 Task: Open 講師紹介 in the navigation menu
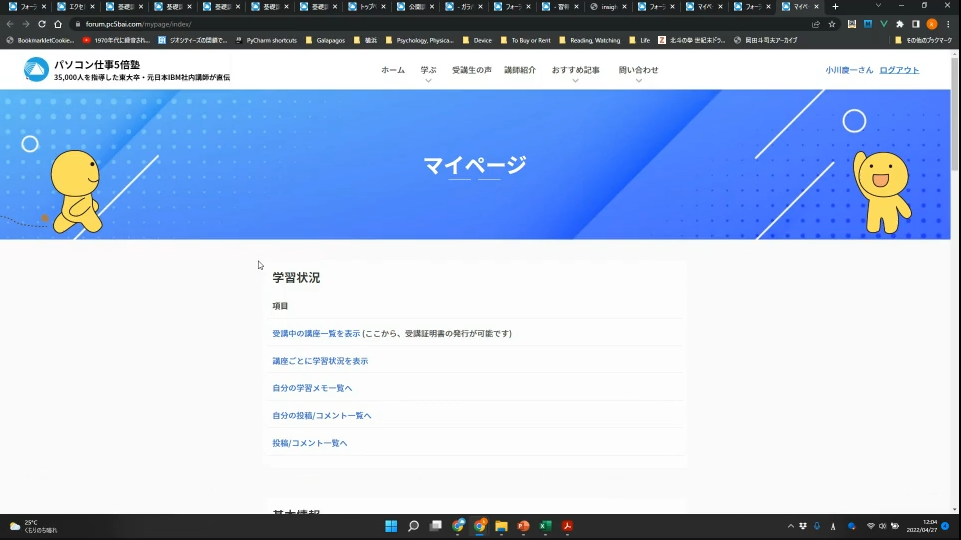(x=520, y=70)
